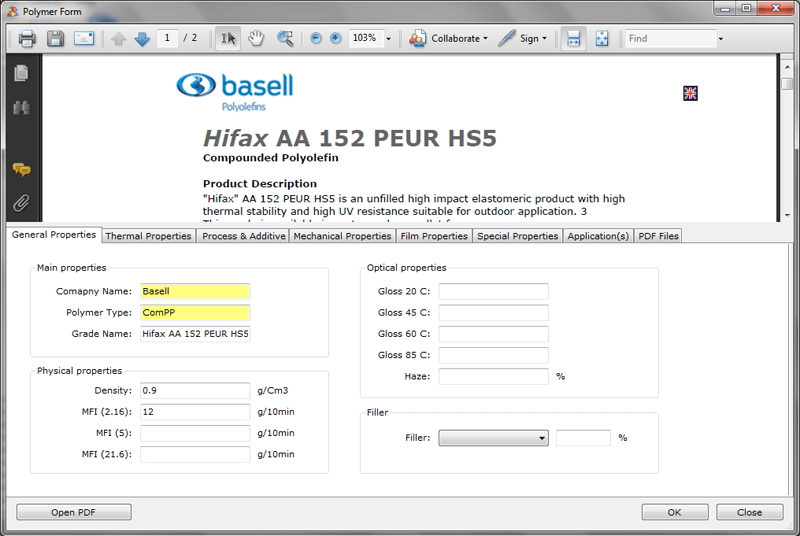Image resolution: width=800 pixels, height=536 pixels.
Task: Click the Gloss 45 C field
Action: click(x=493, y=313)
